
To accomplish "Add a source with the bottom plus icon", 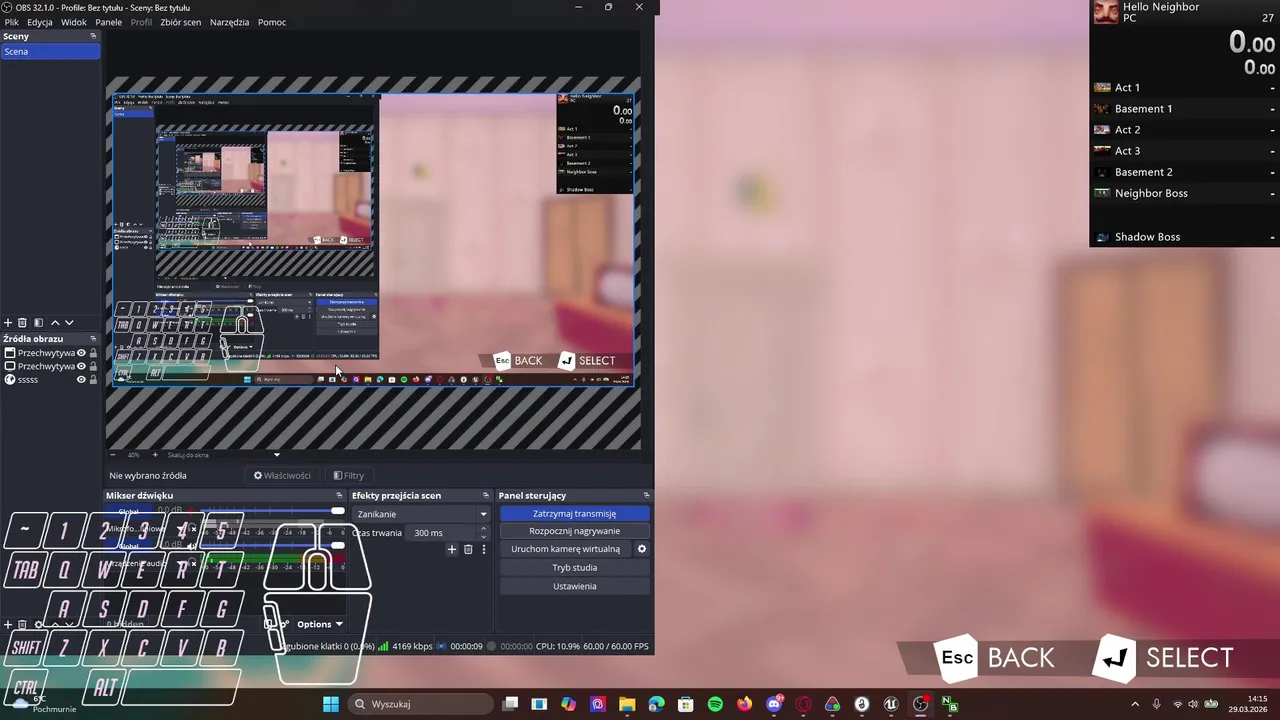I will point(8,624).
